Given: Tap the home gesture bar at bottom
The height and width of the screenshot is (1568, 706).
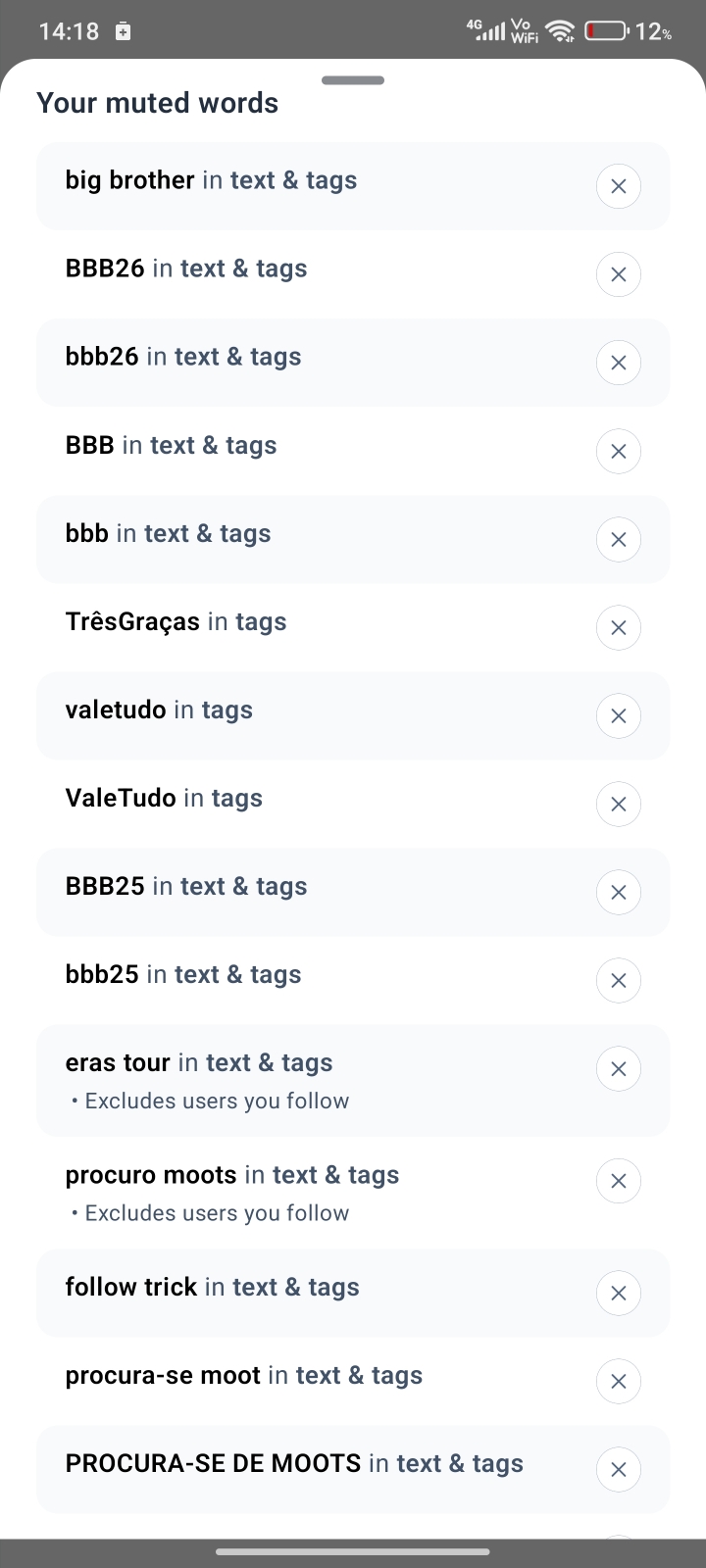Looking at the screenshot, I should pos(353,1552).
